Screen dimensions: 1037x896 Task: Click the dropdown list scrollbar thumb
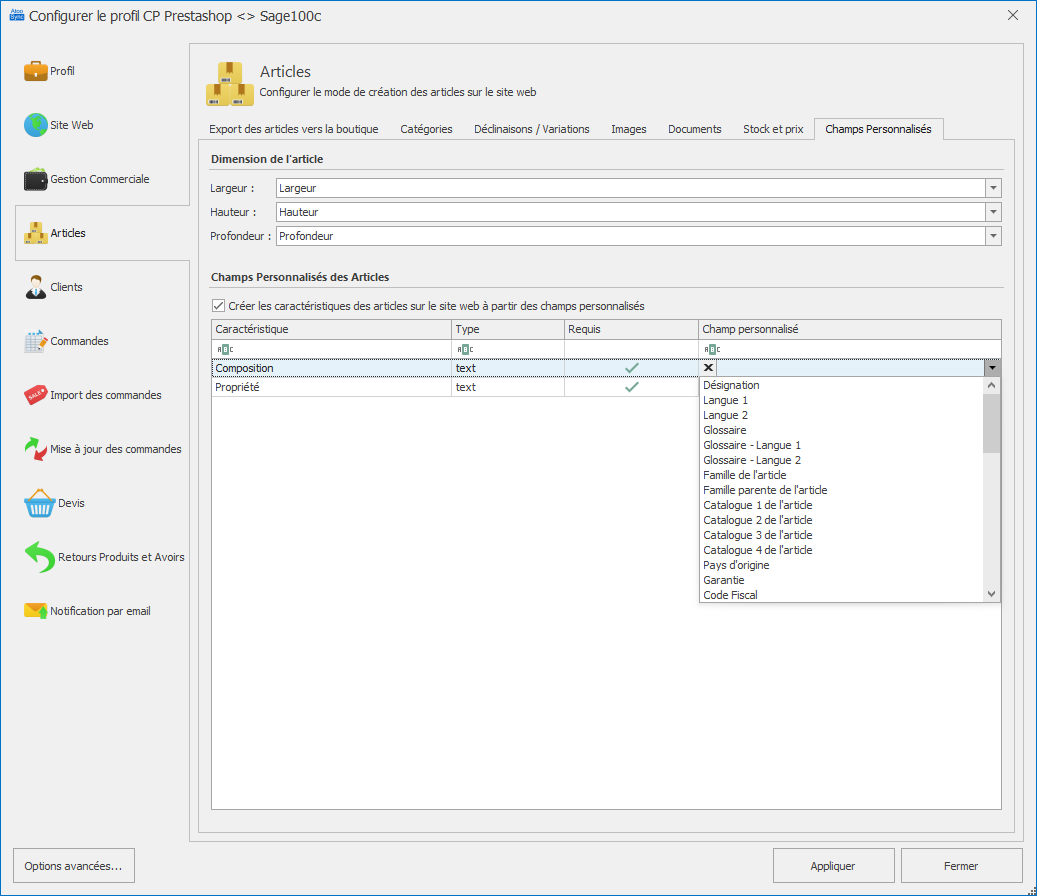point(991,423)
